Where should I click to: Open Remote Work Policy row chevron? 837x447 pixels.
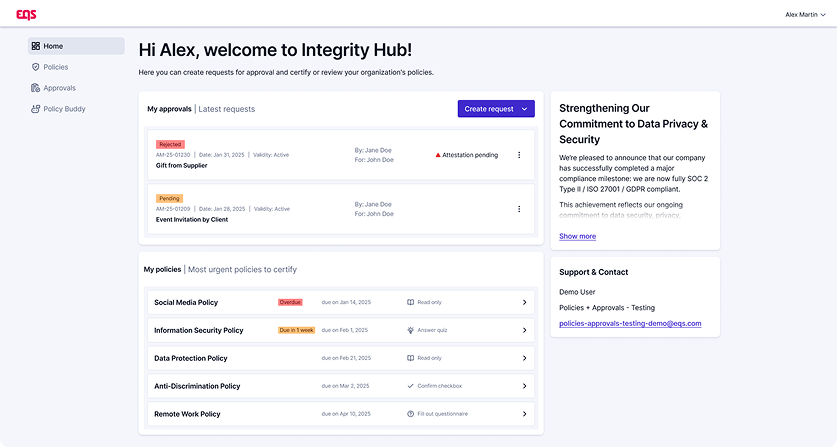point(524,414)
